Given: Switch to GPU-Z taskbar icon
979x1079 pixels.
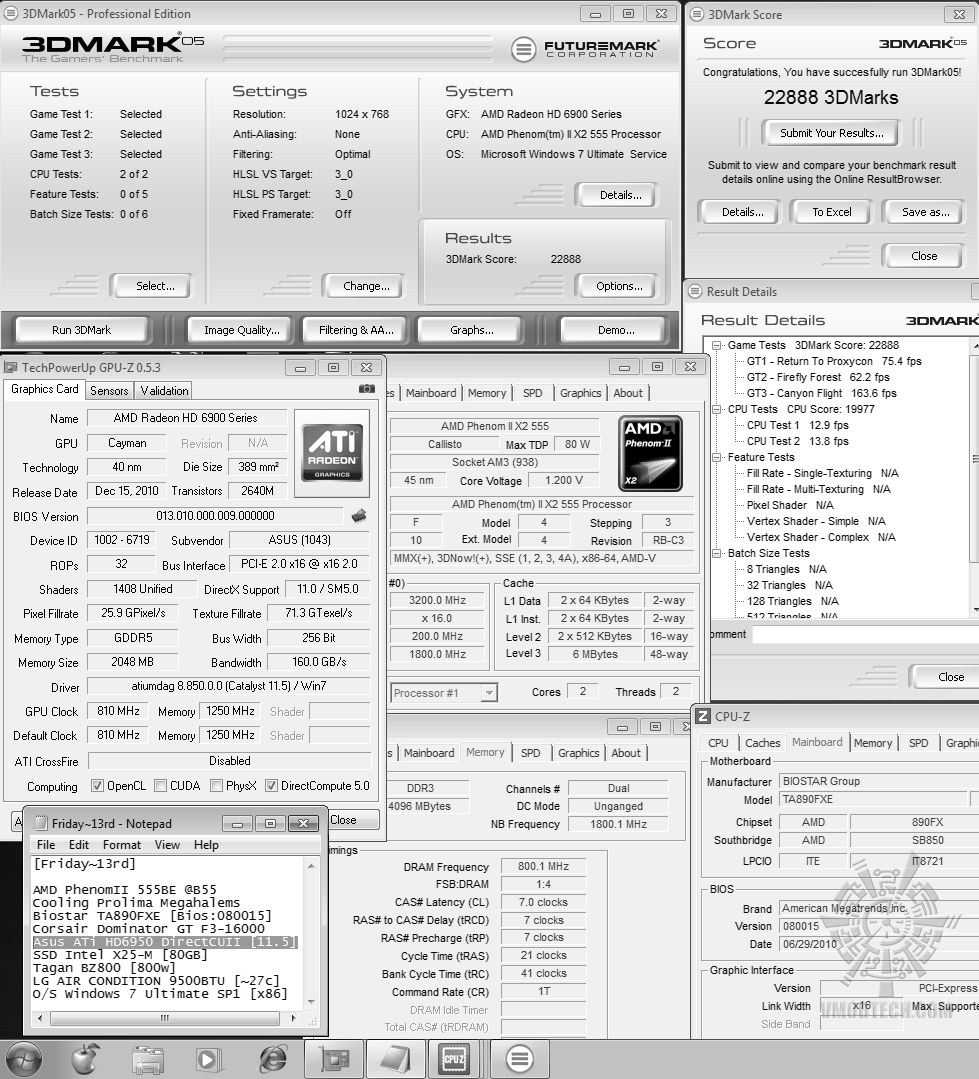Looking at the screenshot, I should pyautogui.click(x=334, y=1059).
